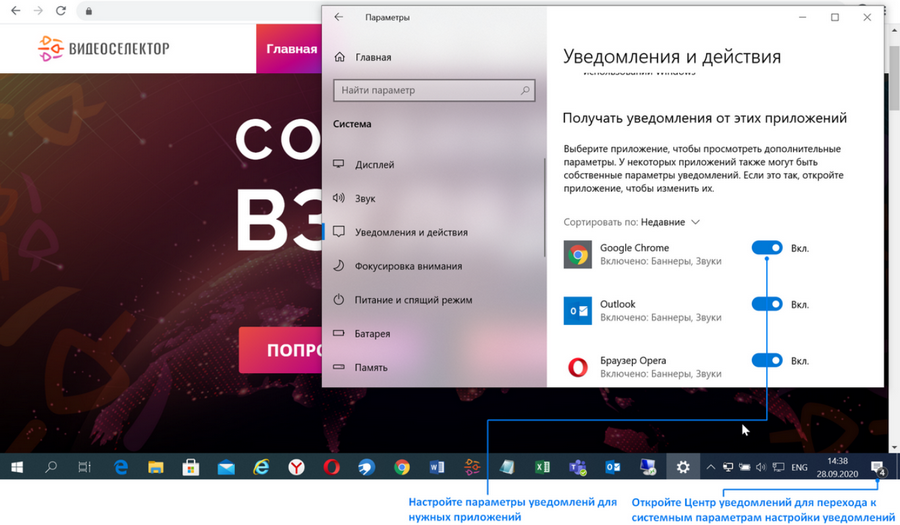Viewport: 900px width, 525px height.
Task: Open File Explorer from the taskbar
Action: tap(156, 467)
